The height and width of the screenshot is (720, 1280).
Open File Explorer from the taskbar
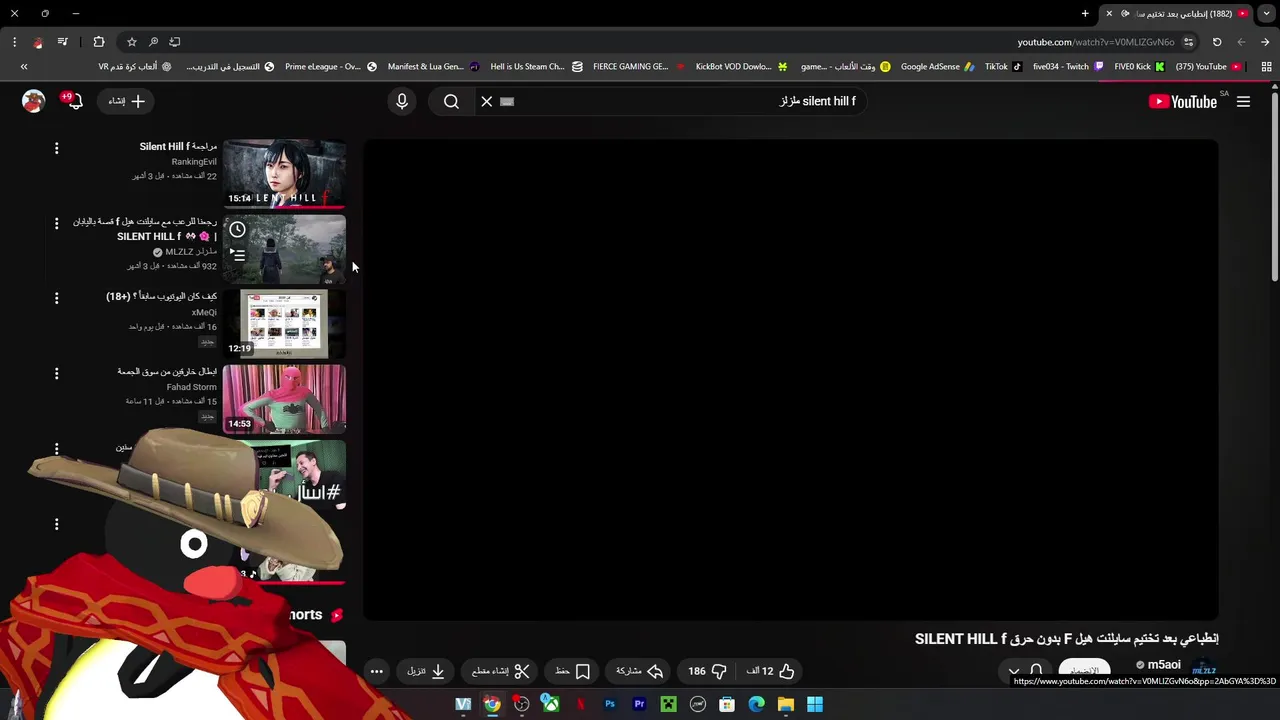coord(786,704)
